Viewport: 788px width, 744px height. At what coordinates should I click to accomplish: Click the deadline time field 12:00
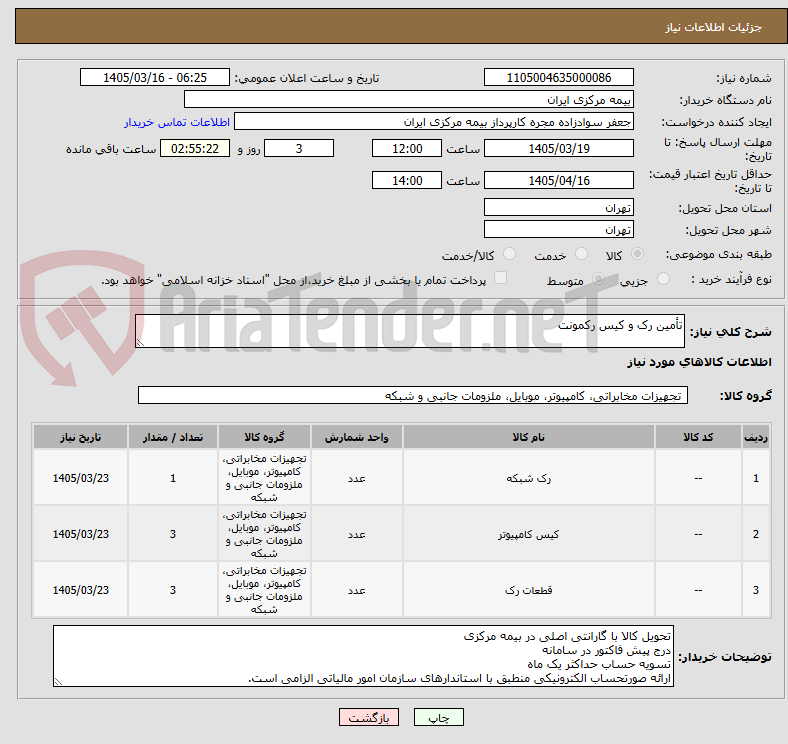407,148
